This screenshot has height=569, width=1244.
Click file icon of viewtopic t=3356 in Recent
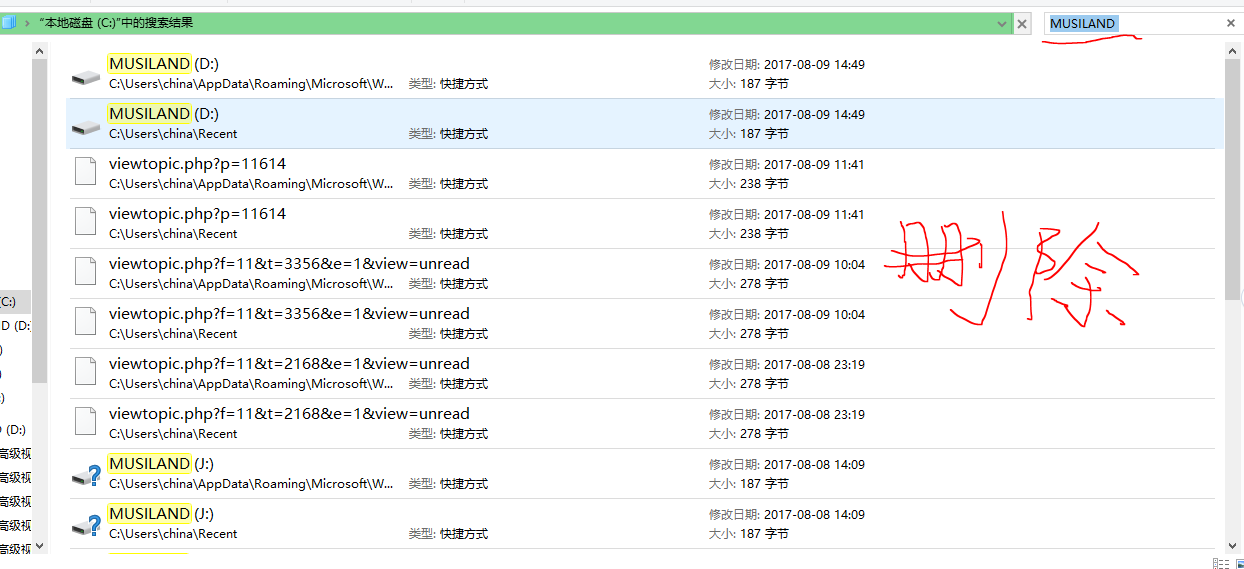click(87, 324)
